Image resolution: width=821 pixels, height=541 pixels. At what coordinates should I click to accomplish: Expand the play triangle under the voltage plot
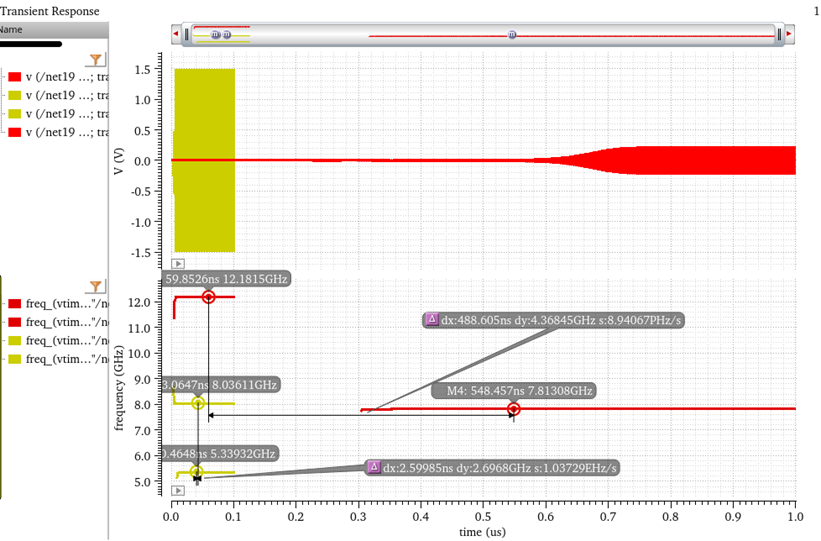[179, 263]
